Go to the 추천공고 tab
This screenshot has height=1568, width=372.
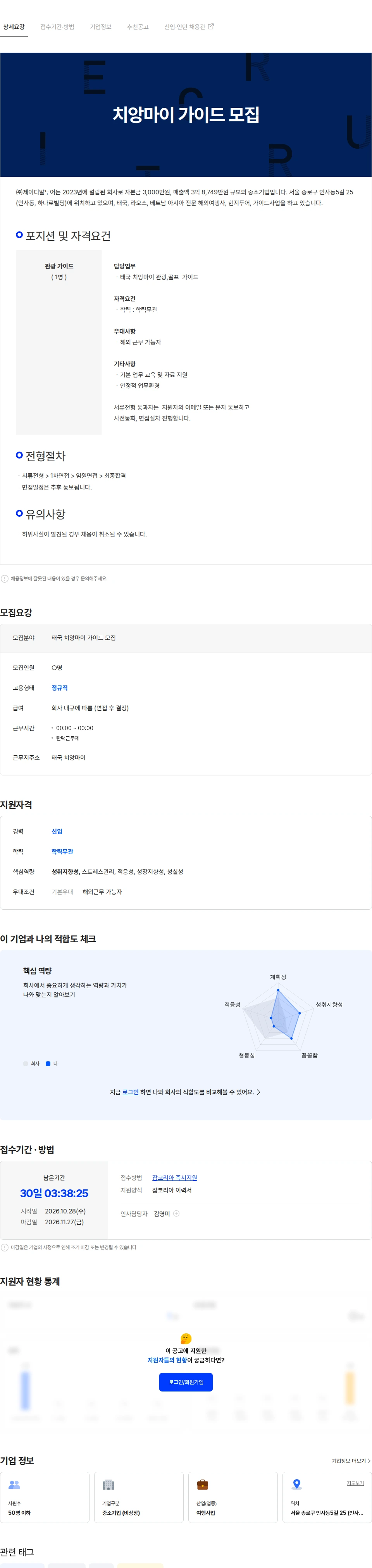138,27
